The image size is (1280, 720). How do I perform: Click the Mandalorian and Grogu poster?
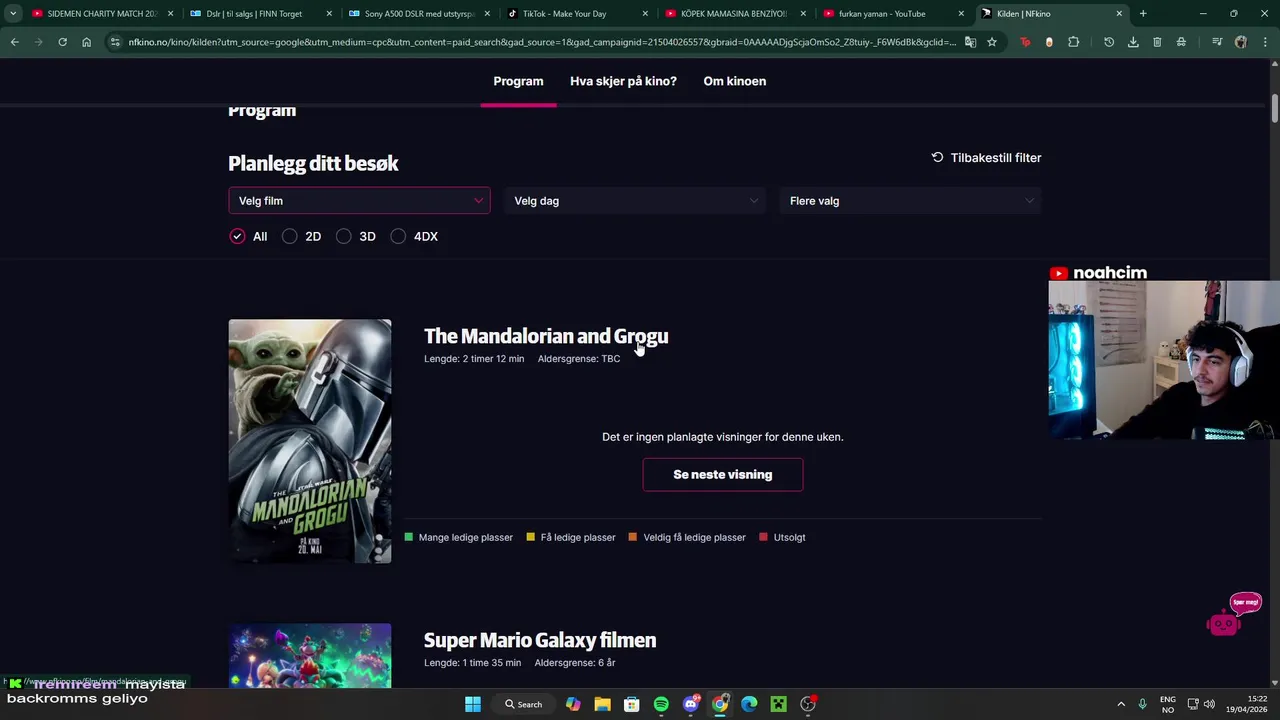click(310, 441)
